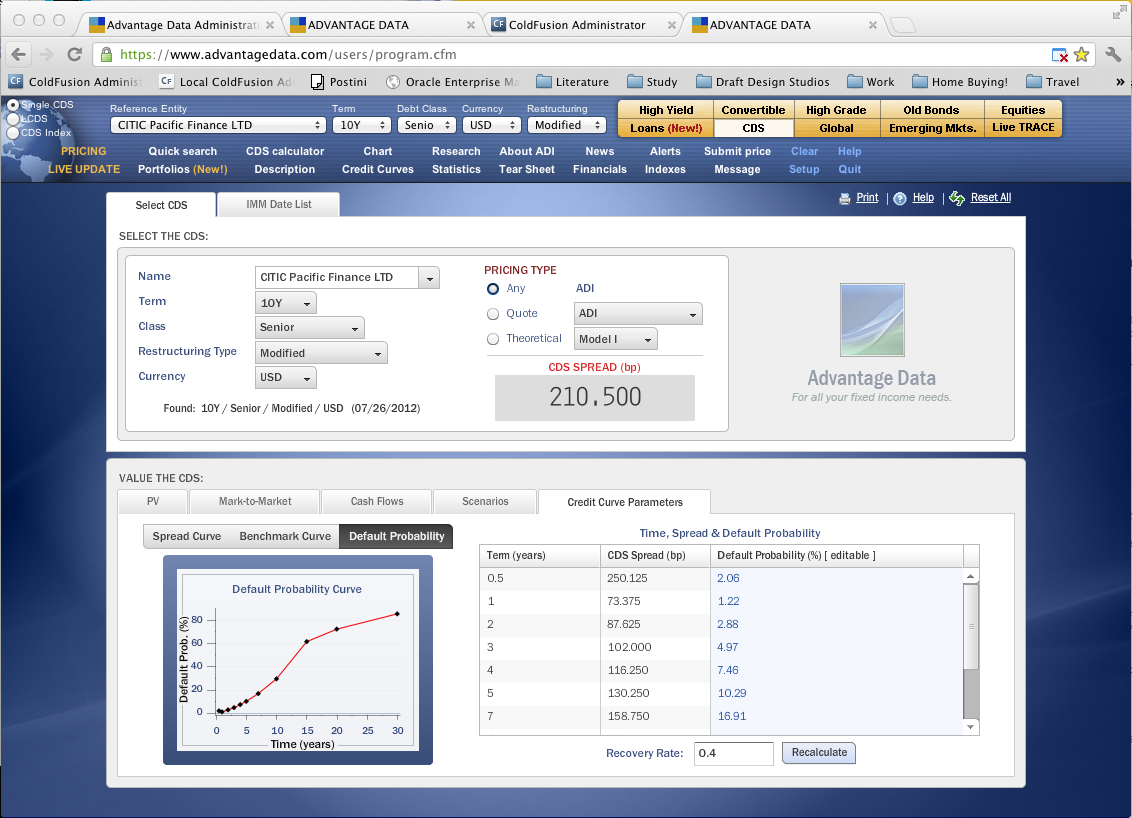Open the Work bookmarks folder
1132x818 pixels.
coord(871,82)
